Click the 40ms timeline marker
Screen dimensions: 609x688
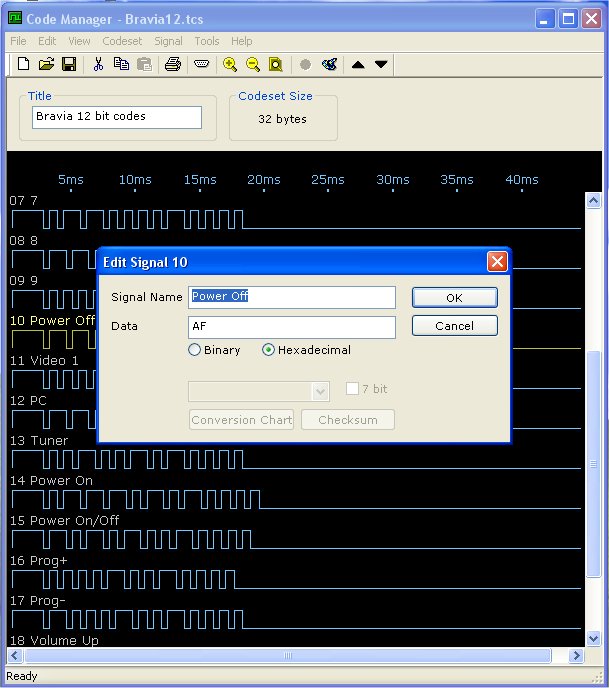[x=522, y=179]
